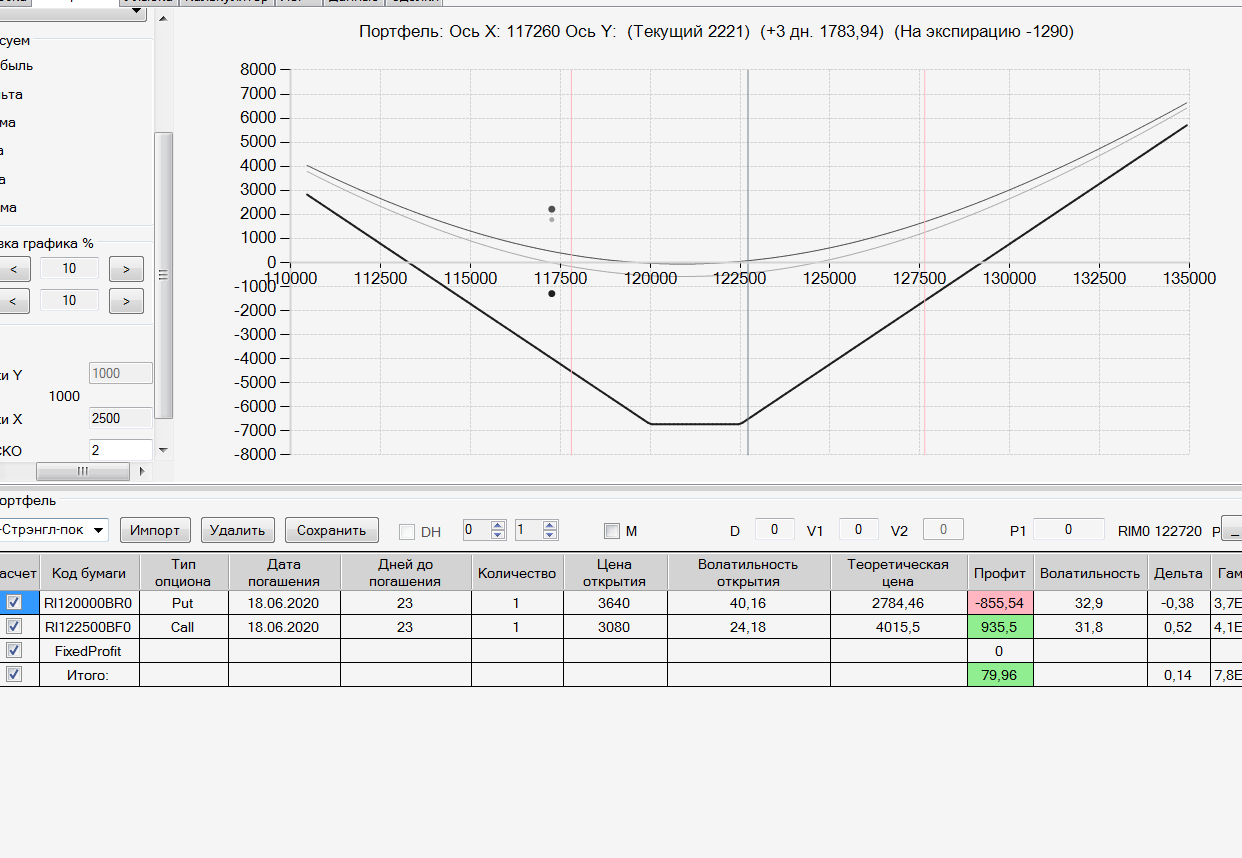
Task: Click the theoretical price cell 2784,46
Action: 899,603
